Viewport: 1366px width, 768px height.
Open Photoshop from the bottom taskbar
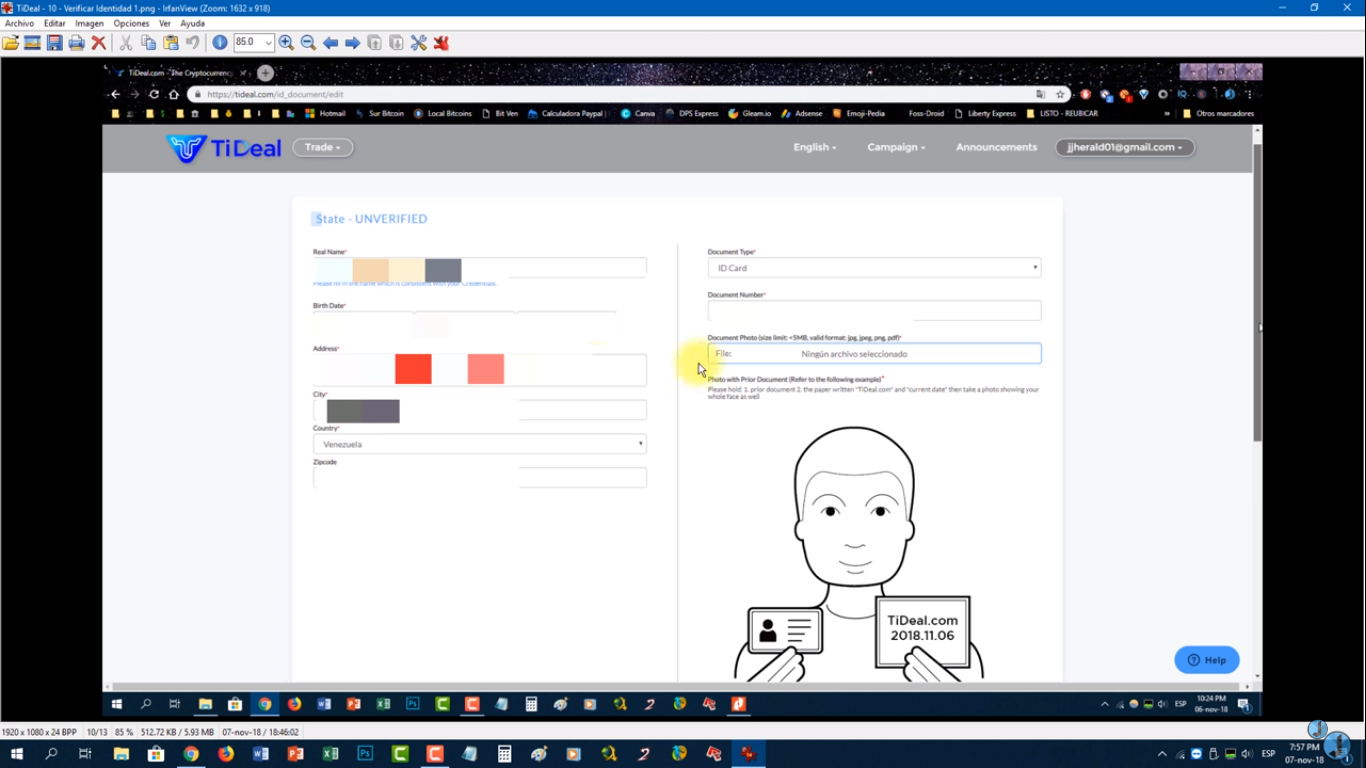pos(365,754)
